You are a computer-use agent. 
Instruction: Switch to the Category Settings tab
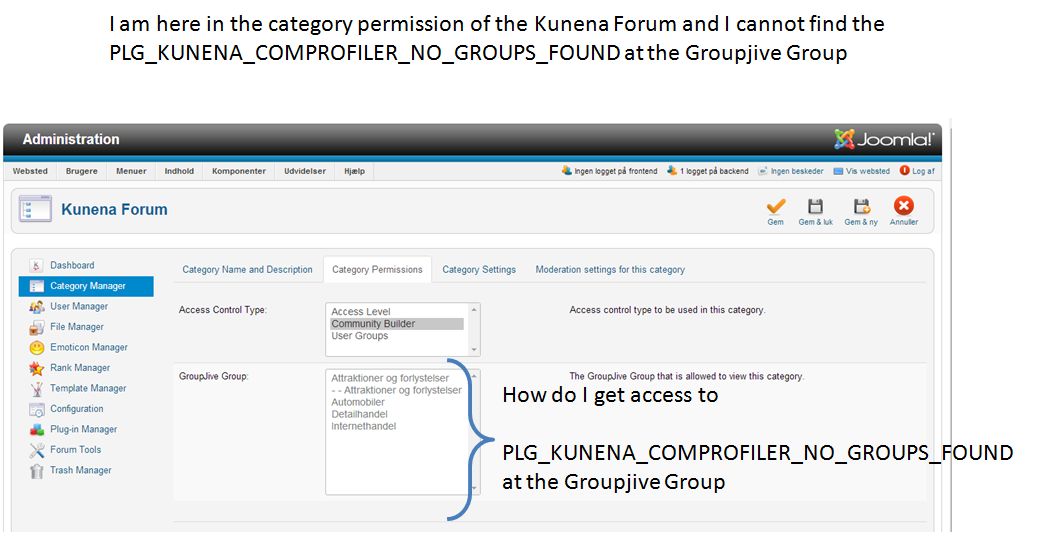click(479, 269)
